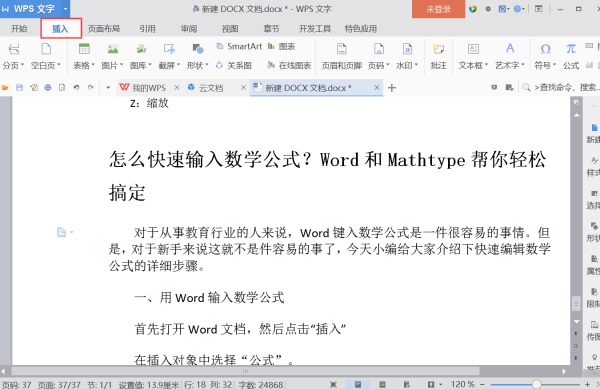
Task: Click the zoom slider handle
Action: 536,384
